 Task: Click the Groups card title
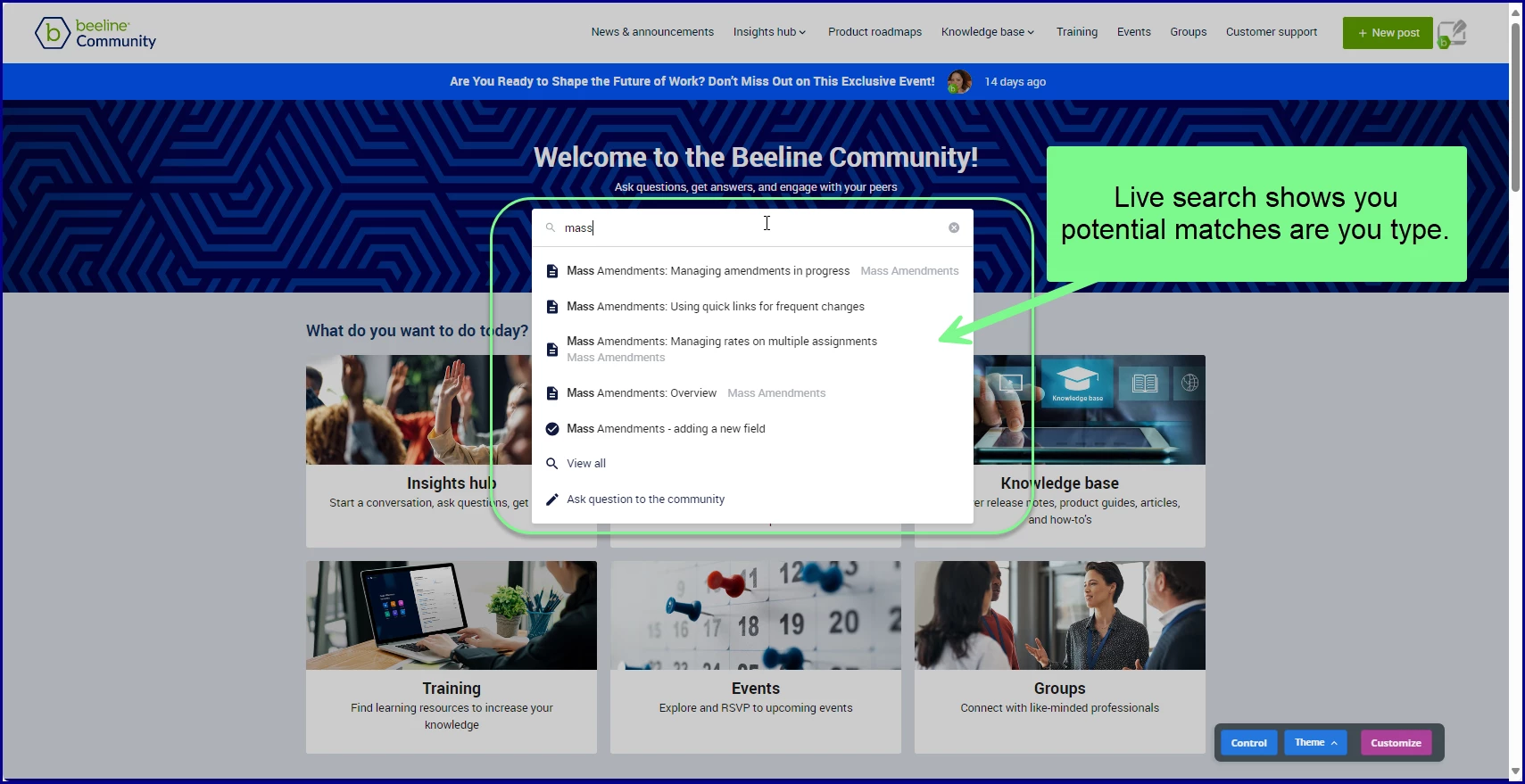coord(1060,689)
